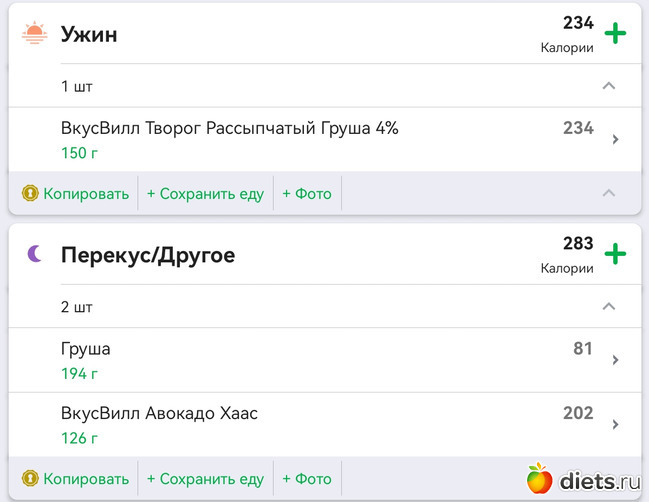Click the sunset icon beside Ужин

point(35,34)
